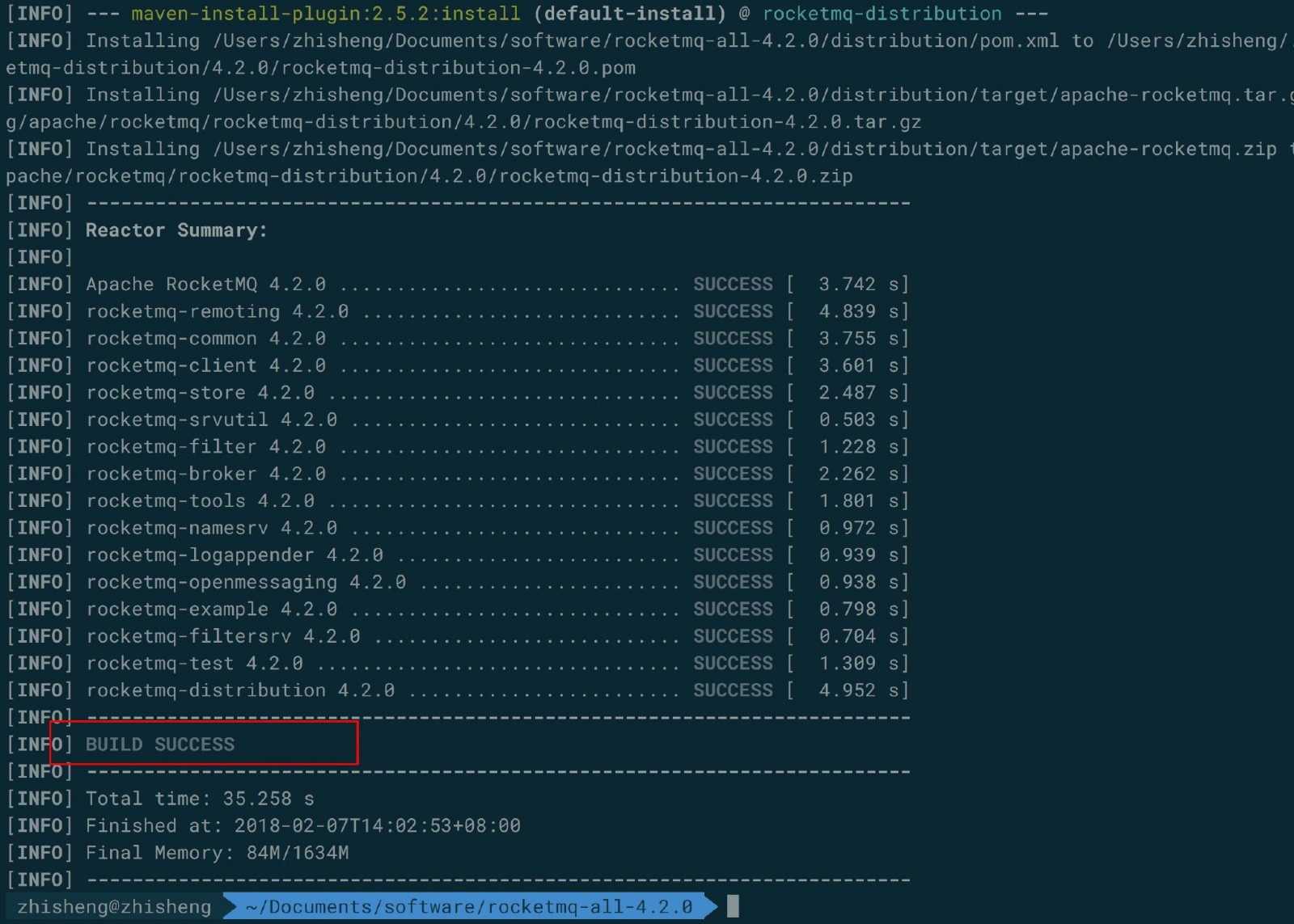
Task: Click the 'Reactor Summary:' heading text
Action: point(176,230)
